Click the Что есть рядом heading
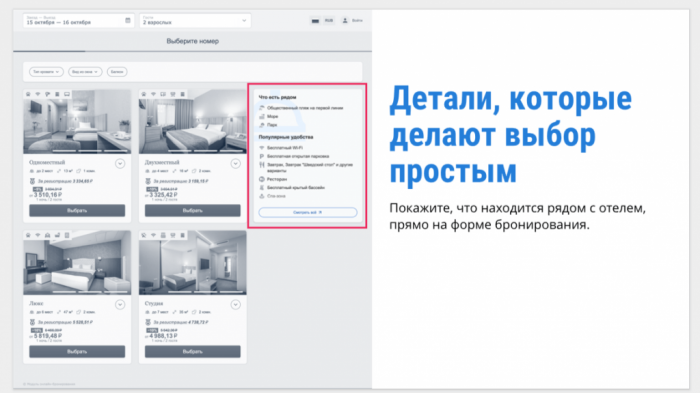The image size is (700, 393). pos(277,97)
